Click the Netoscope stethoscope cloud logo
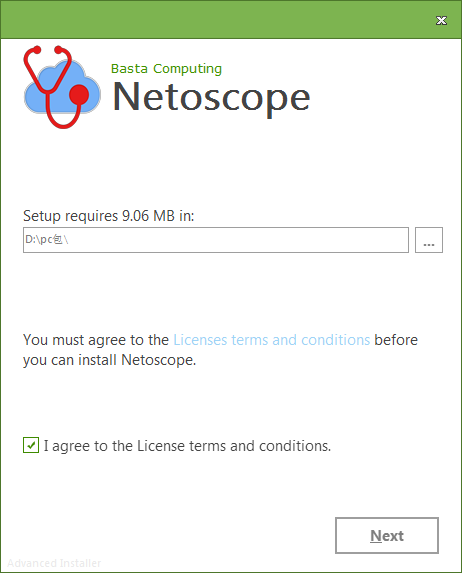 (x=62, y=87)
